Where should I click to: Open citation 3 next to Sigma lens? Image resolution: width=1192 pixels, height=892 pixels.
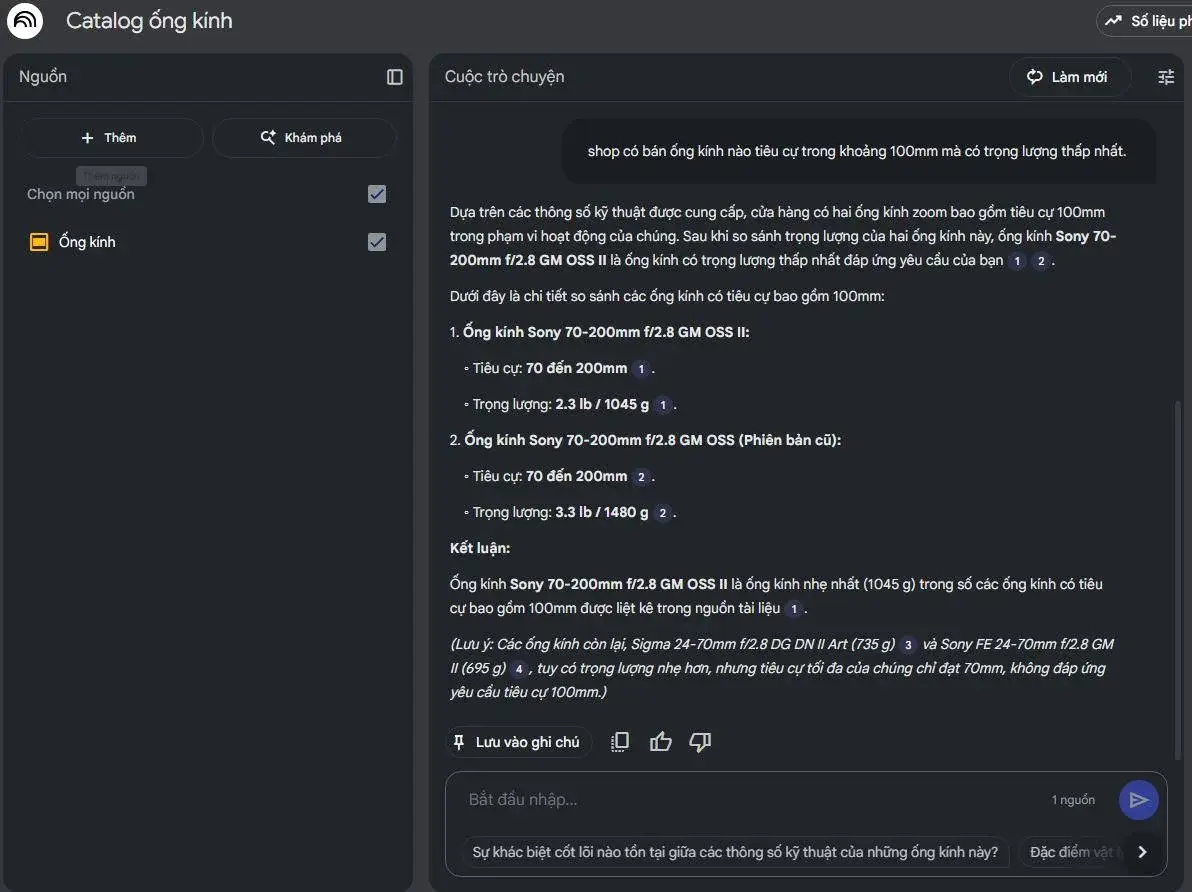tap(908, 645)
